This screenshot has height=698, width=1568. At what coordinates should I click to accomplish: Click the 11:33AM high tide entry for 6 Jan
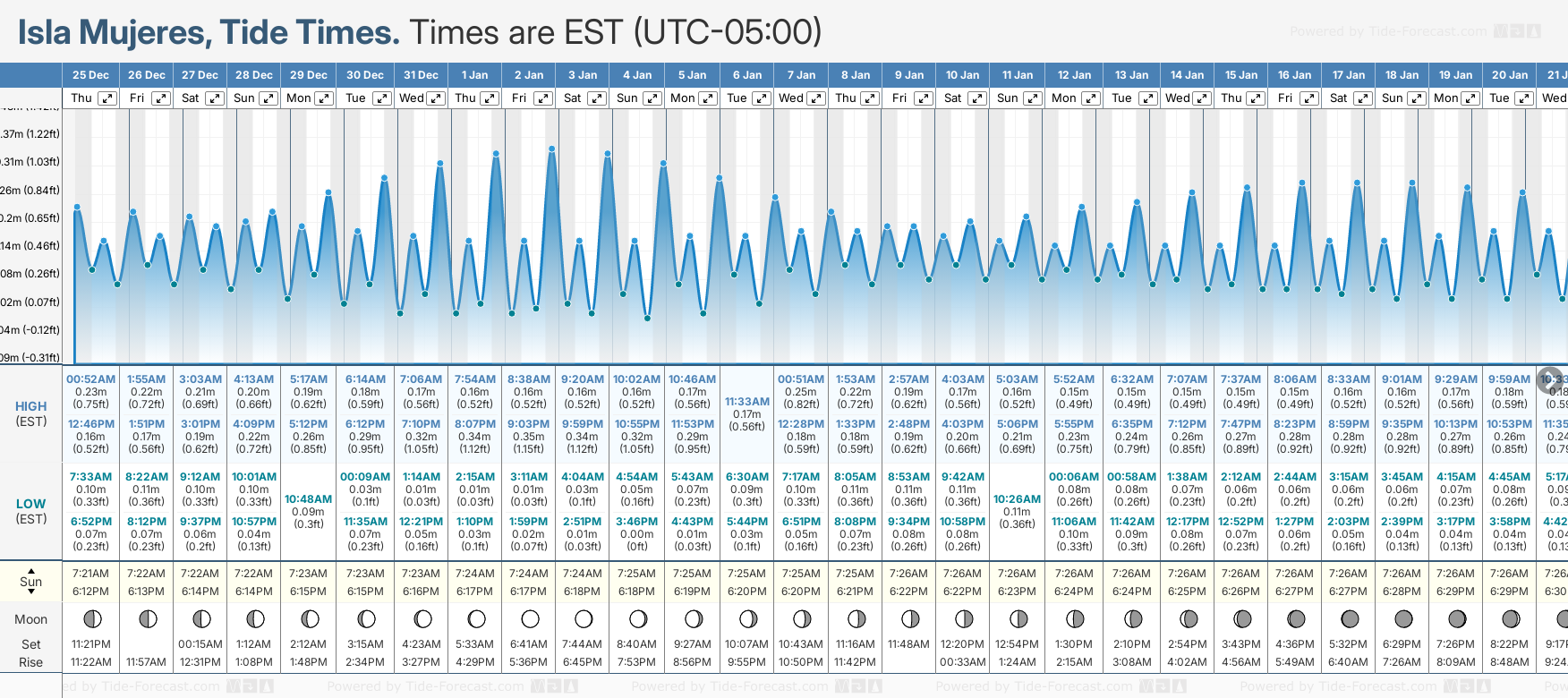click(746, 402)
